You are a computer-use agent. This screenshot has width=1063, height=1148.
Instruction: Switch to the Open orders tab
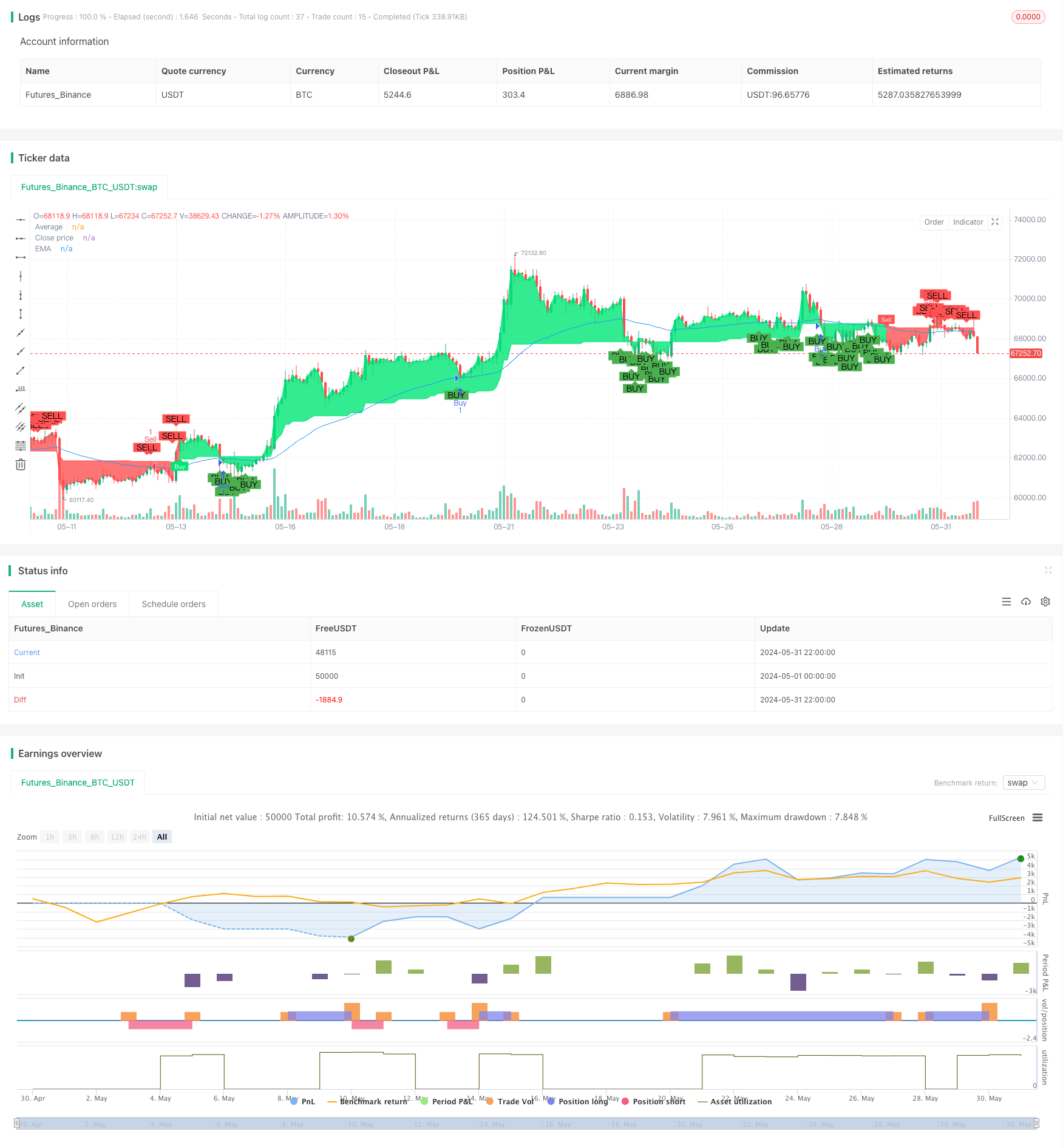pyautogui.click(x=92, y=604)
